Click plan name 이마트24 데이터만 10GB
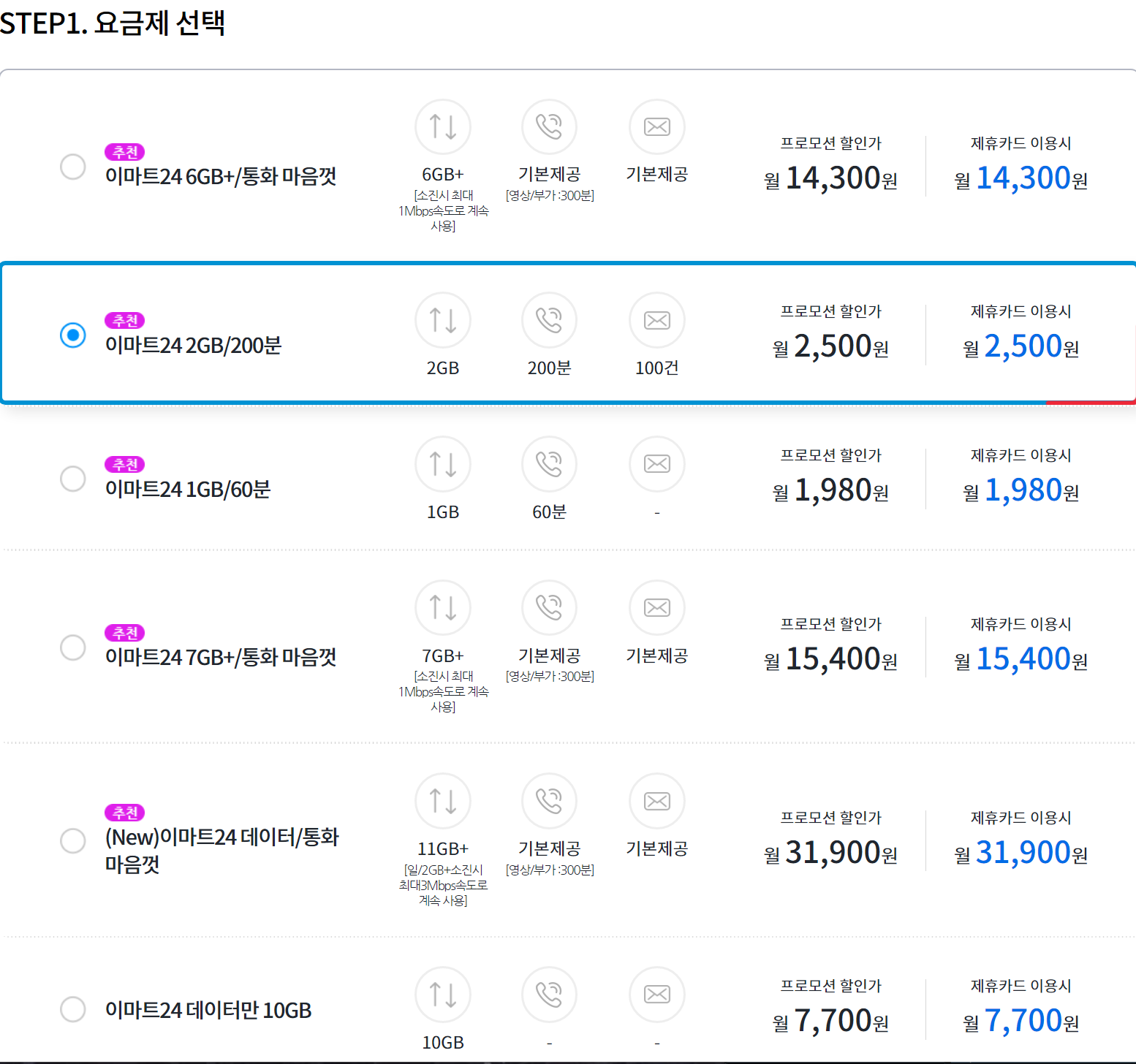Image resolution: width=1136 pixels, height=1064 pixels. pyautogui.click(x=208, y=1011)
